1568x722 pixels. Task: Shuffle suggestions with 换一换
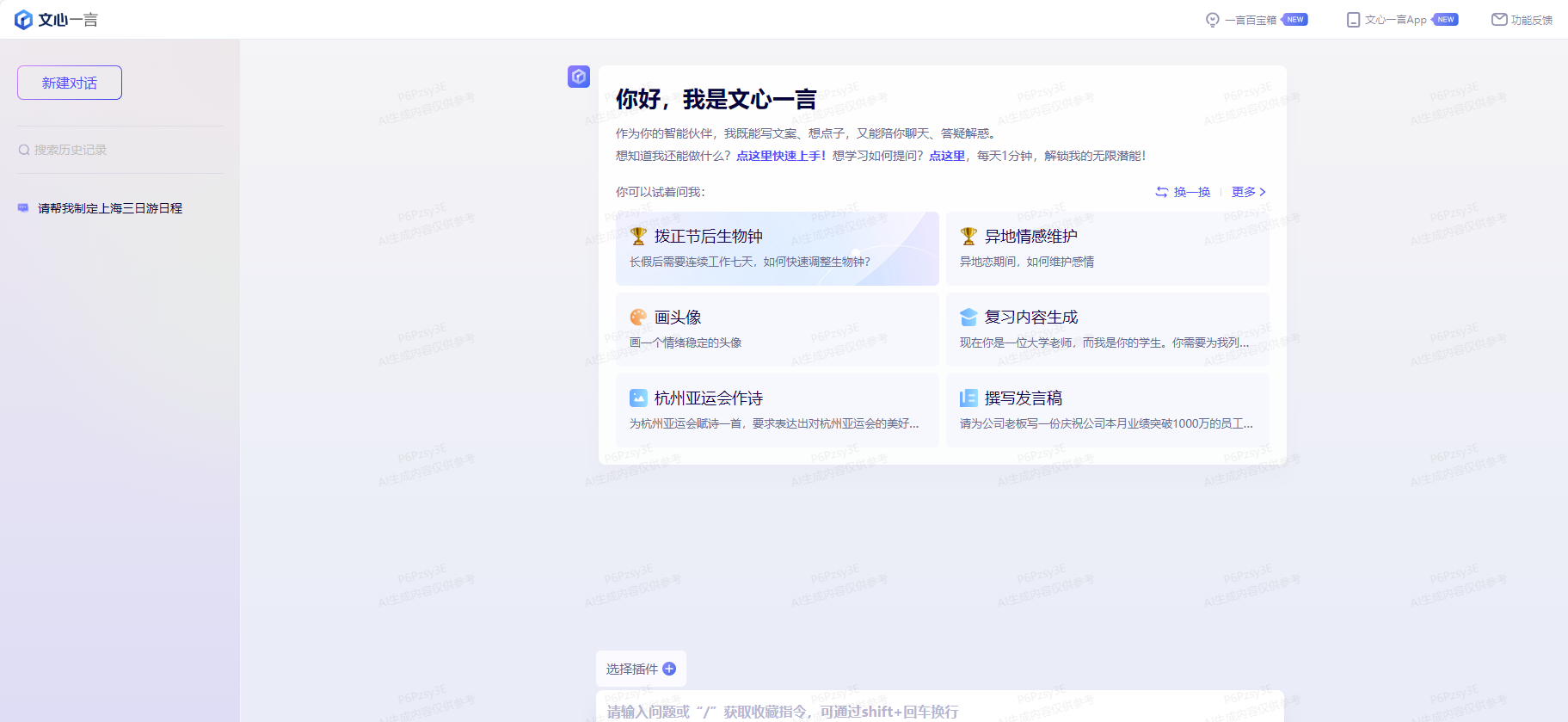1183,192
